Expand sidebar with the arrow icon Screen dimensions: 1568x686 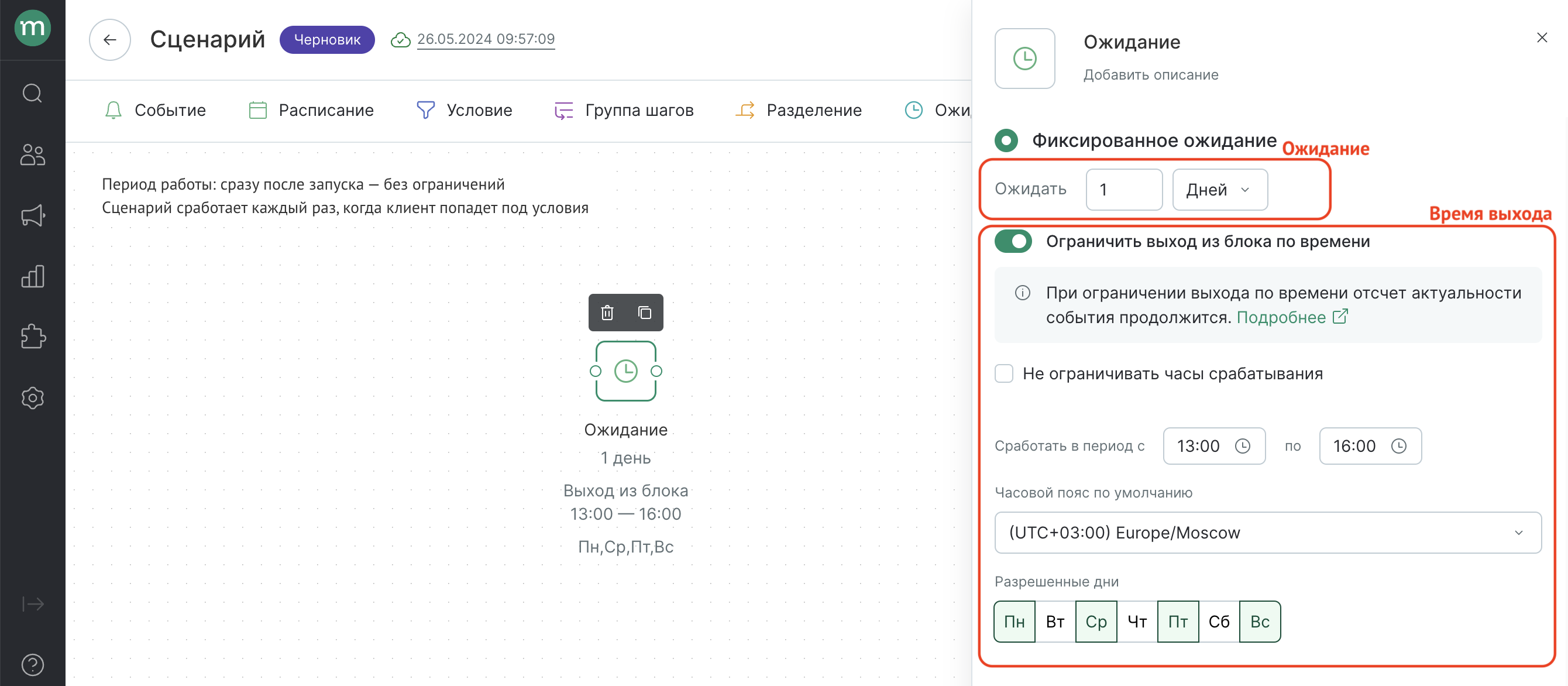(x=32, y=604)
